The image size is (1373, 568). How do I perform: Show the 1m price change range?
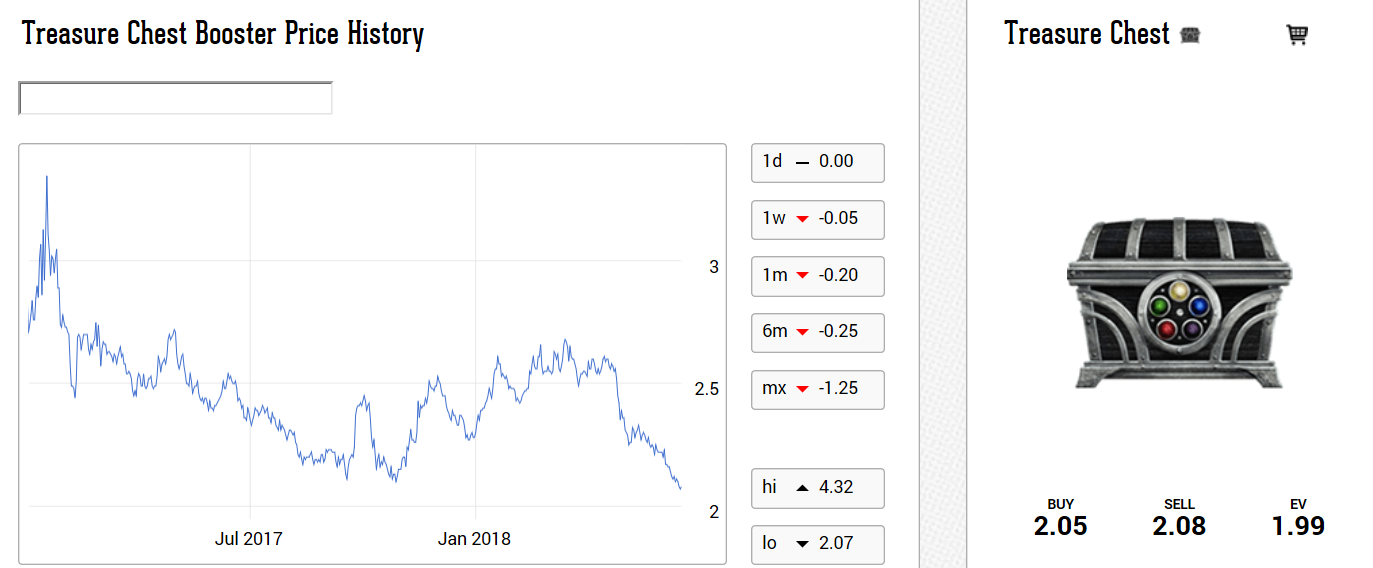(x=817, y=275)
